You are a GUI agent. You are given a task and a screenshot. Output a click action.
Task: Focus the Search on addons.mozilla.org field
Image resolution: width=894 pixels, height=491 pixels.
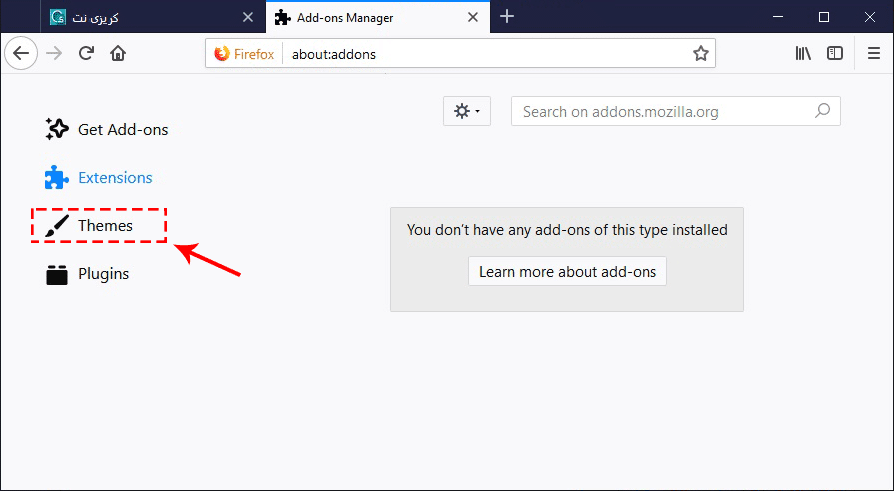(x=676, y=111)
